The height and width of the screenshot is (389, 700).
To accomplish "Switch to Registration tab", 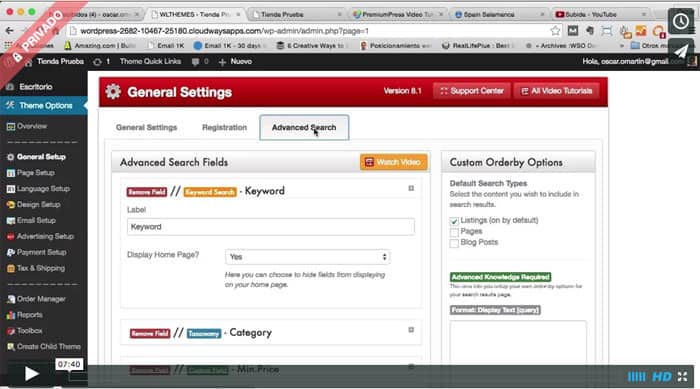I will (x=224, y=127).
